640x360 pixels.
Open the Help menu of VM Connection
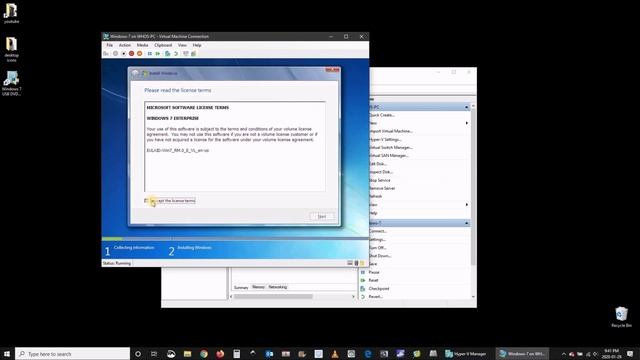pos(197,45)
